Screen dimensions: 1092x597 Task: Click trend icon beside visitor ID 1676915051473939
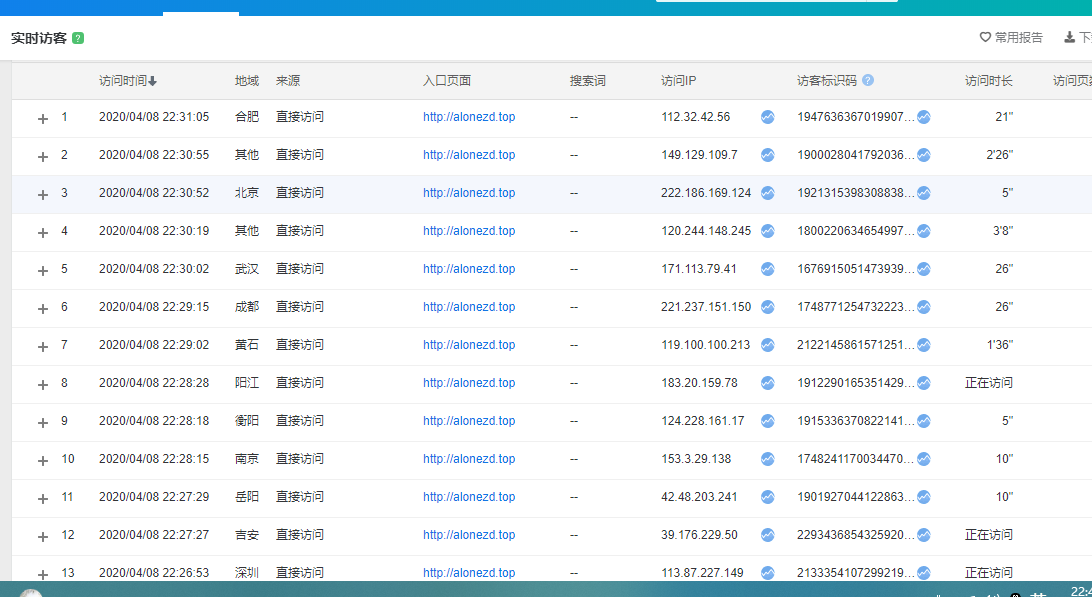923,269
